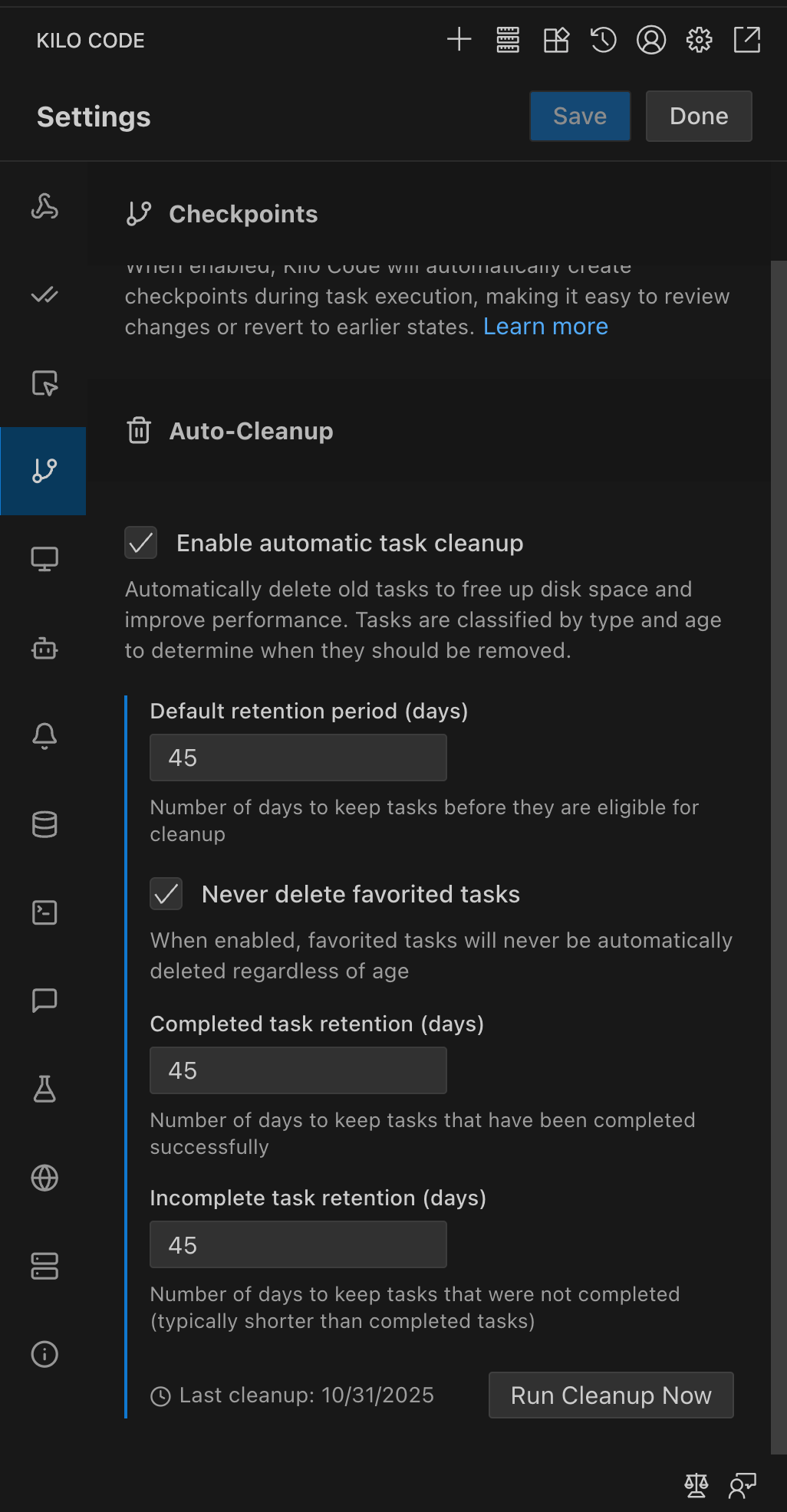Open the globe language section icon
Image resolution: width=787 pixels, height=1512 pixels.
pyautogui.click(x=44, y=1177)
